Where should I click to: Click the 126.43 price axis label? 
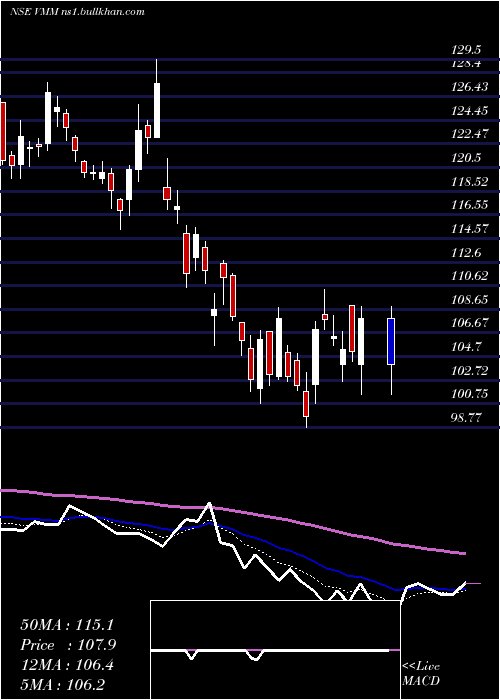(470, 87)
